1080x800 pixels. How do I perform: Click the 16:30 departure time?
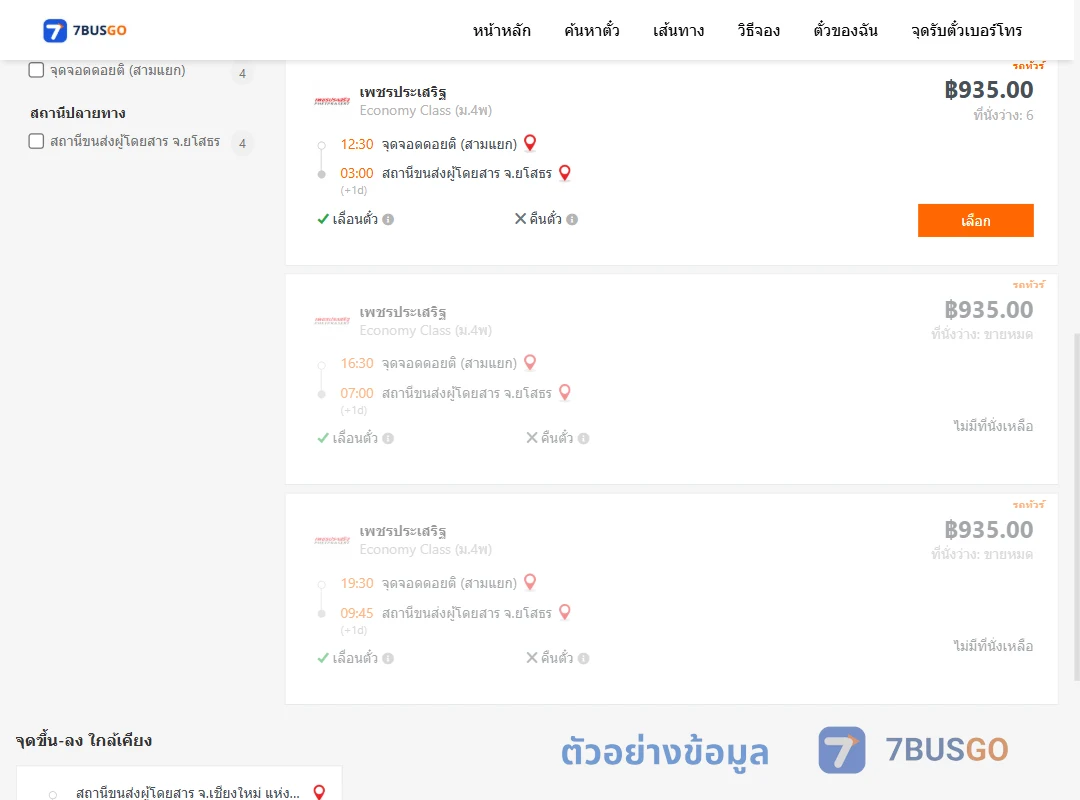[357, 363]
